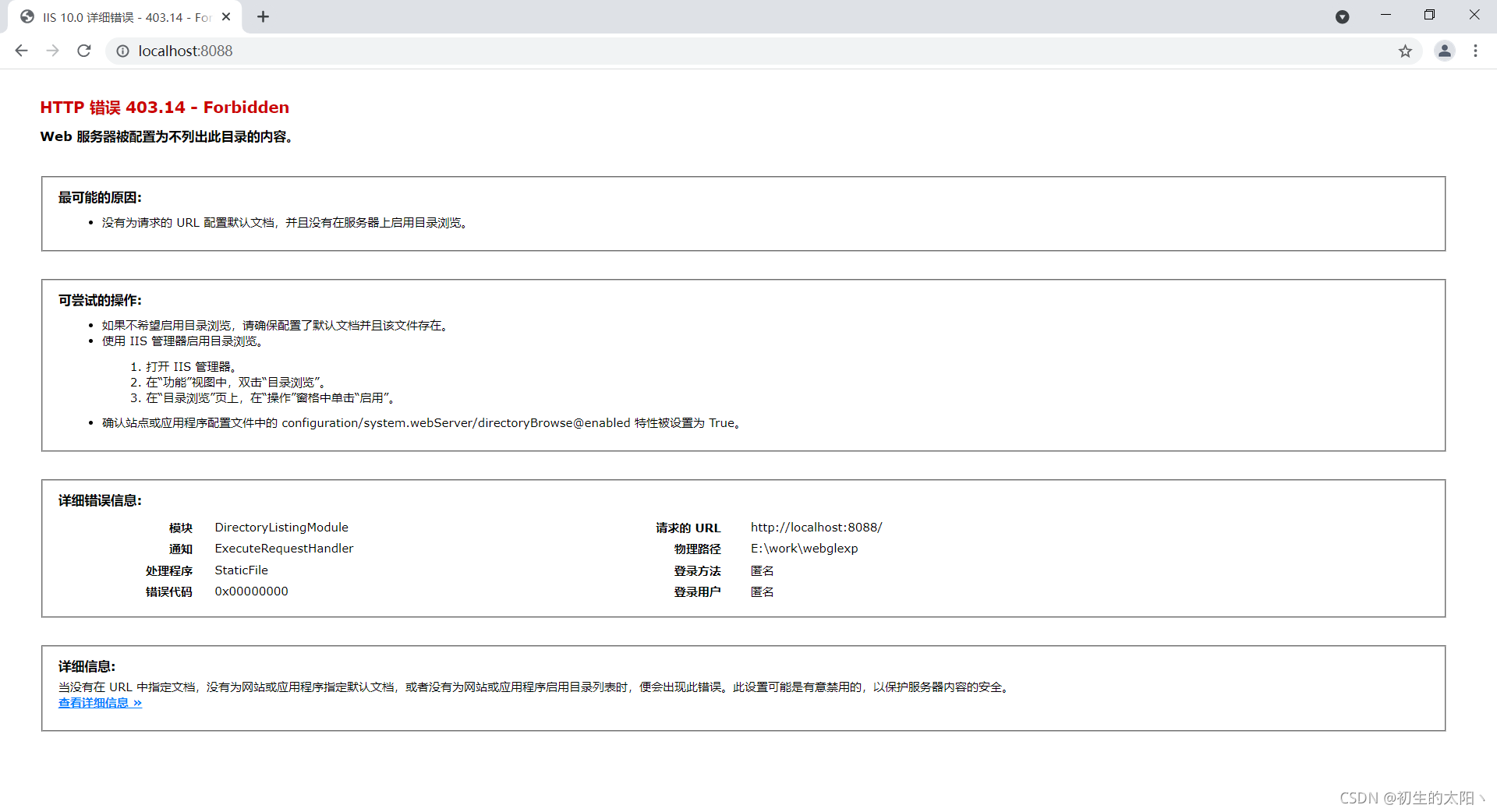Bookmark this page with the star icon
Screen dimensions: 1497x812
1405,51
